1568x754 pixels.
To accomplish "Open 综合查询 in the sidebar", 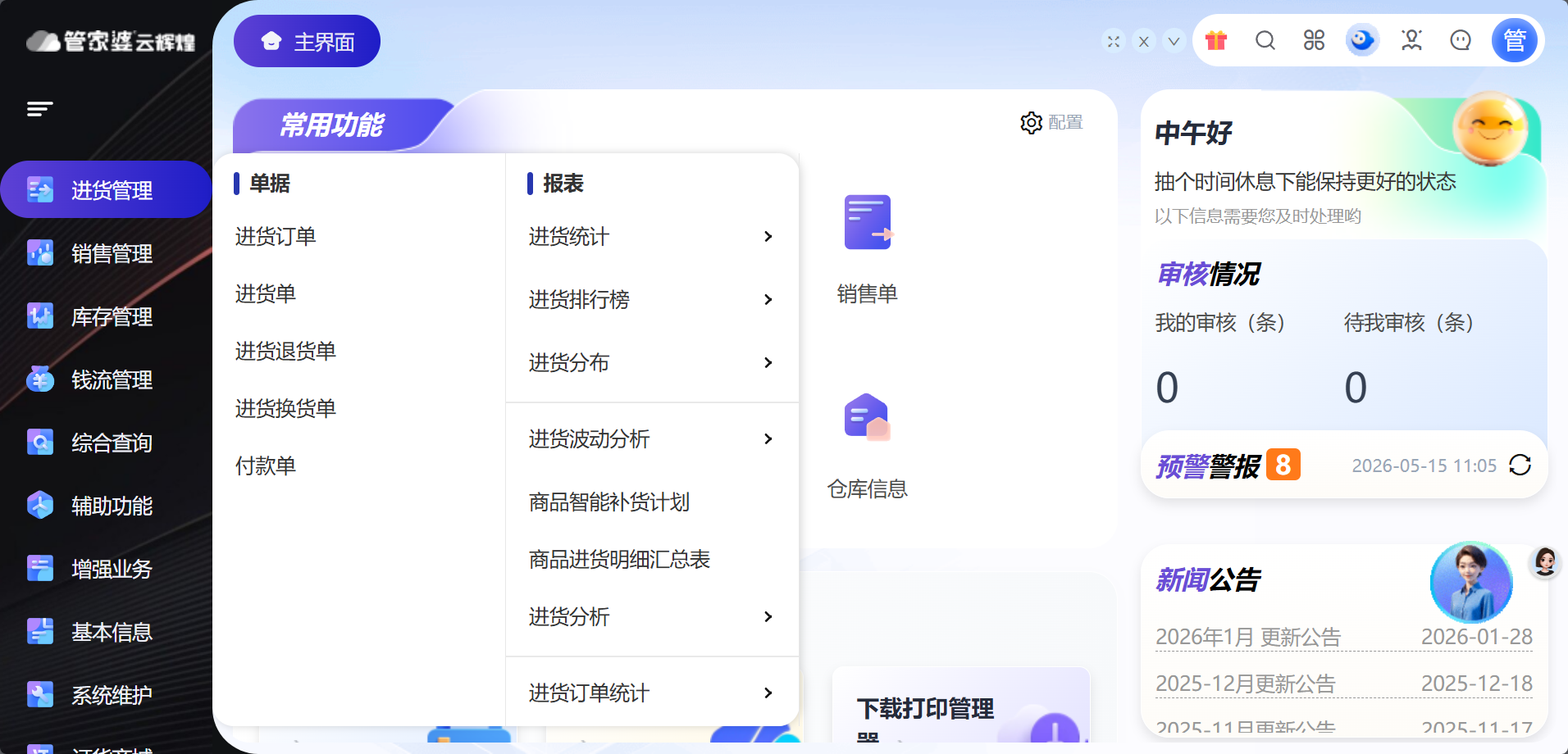I will (107, 443).
